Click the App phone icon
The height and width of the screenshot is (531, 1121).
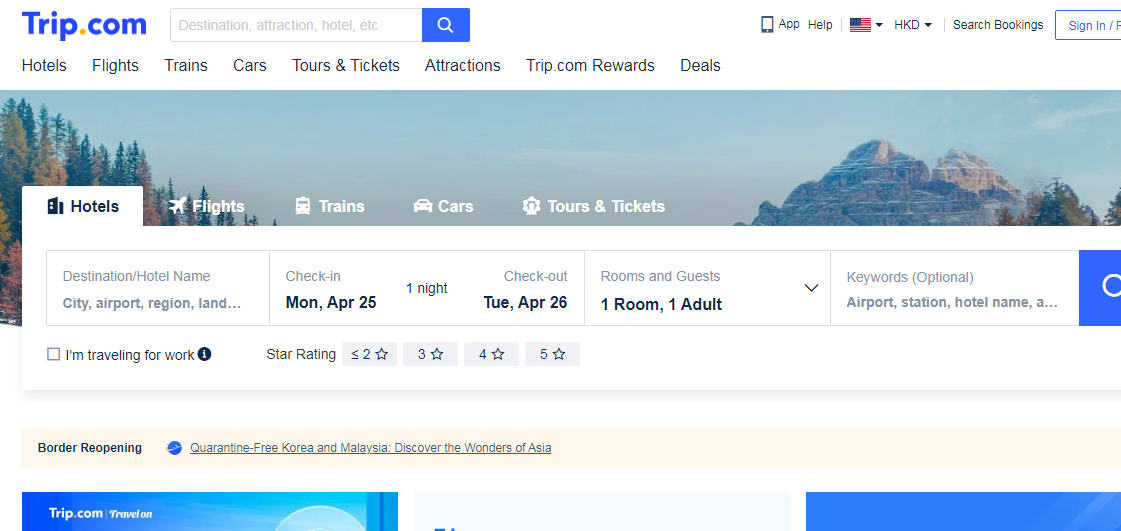click(767, 25)
